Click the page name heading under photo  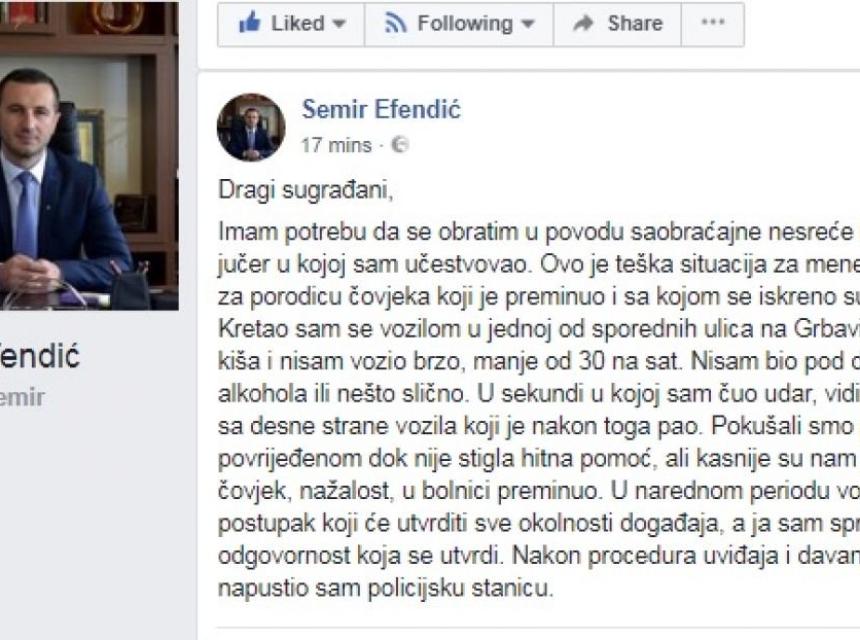(40, 356)
